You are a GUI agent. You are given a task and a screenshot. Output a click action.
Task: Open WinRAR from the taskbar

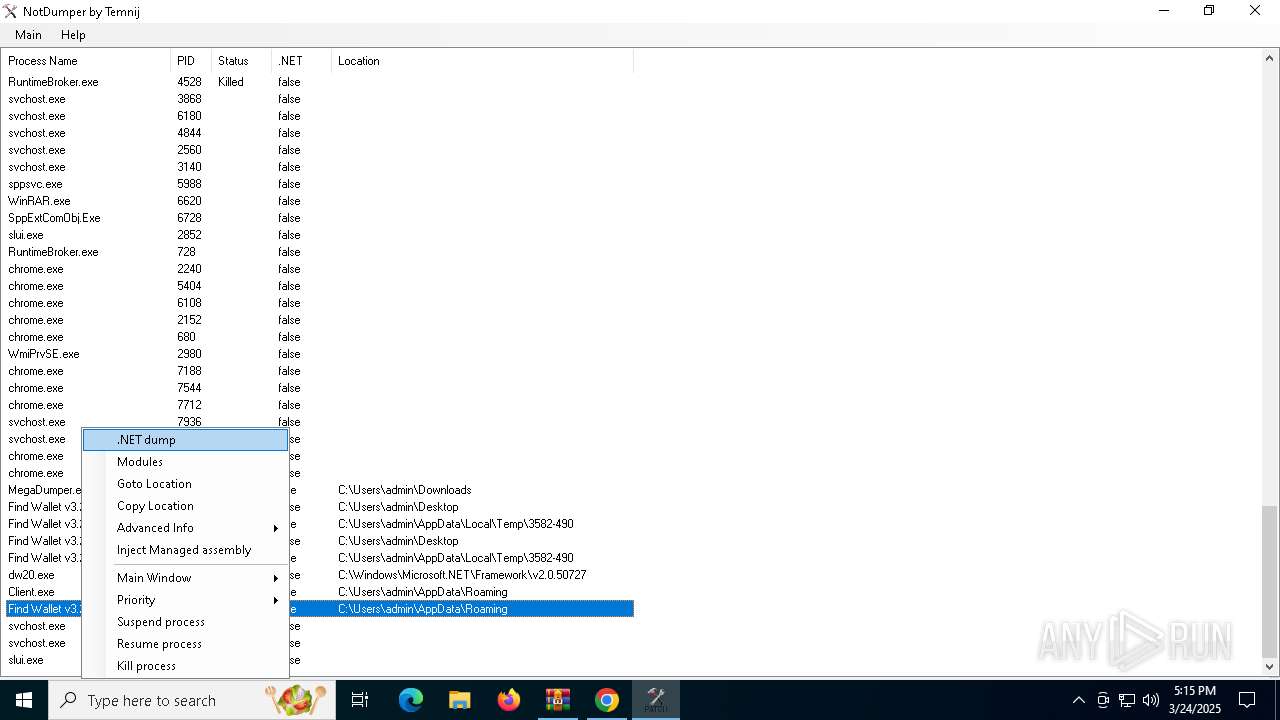point(557,700)
